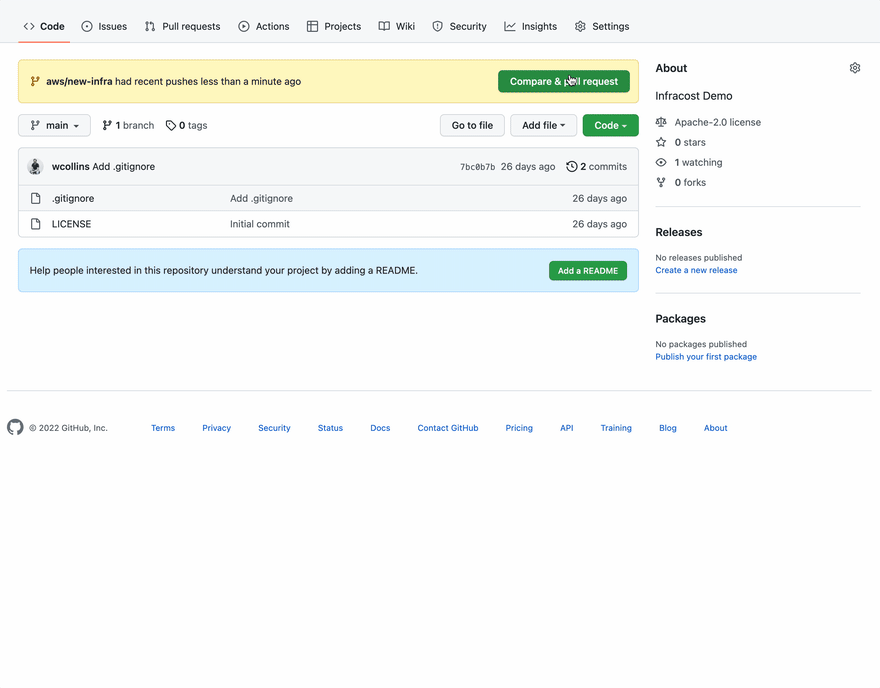This screenshot has width=880, height=688.
Task: Expand the Add file dropdown
Action: 543,125
